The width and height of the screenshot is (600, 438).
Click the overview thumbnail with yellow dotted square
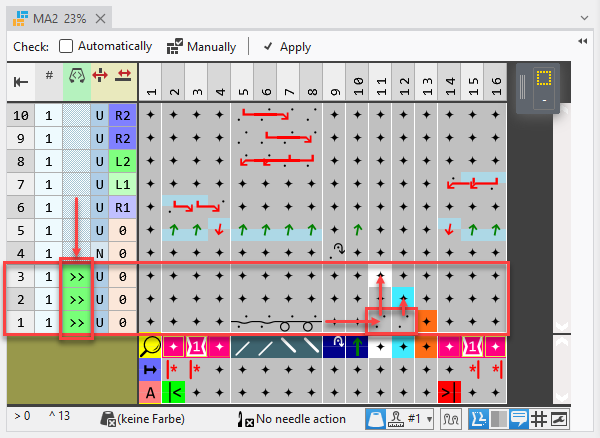point(543,88)
